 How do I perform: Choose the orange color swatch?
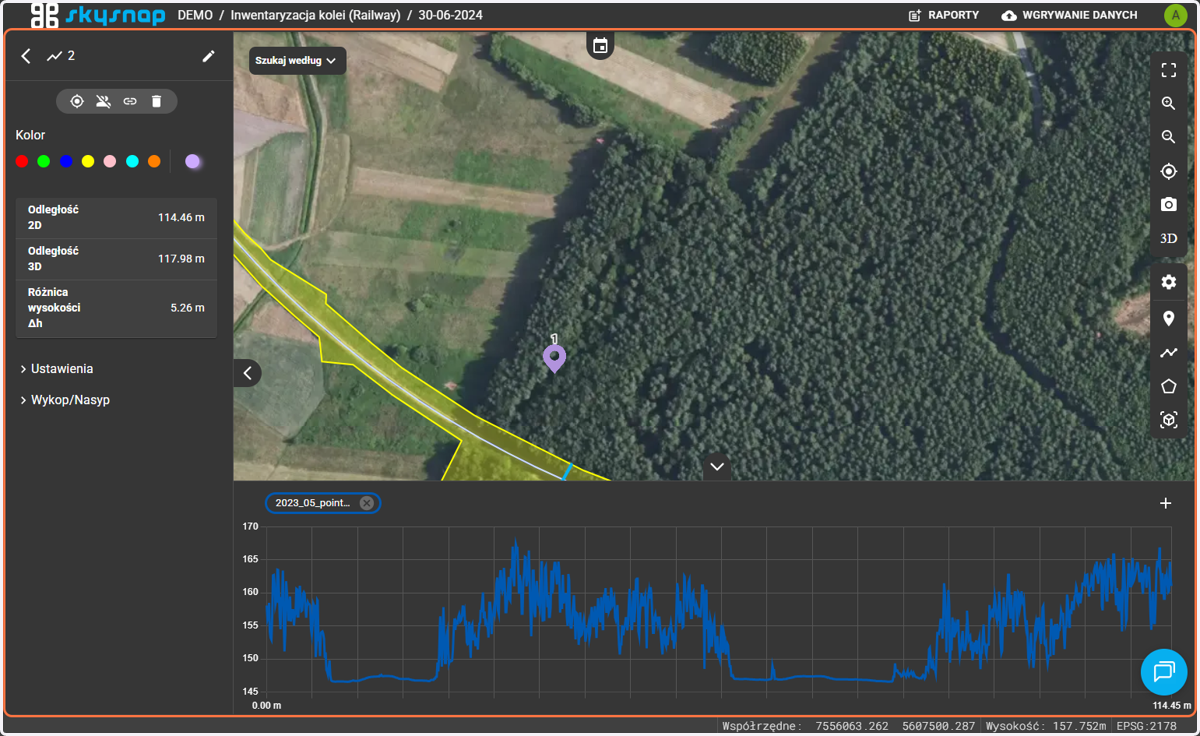154,161
